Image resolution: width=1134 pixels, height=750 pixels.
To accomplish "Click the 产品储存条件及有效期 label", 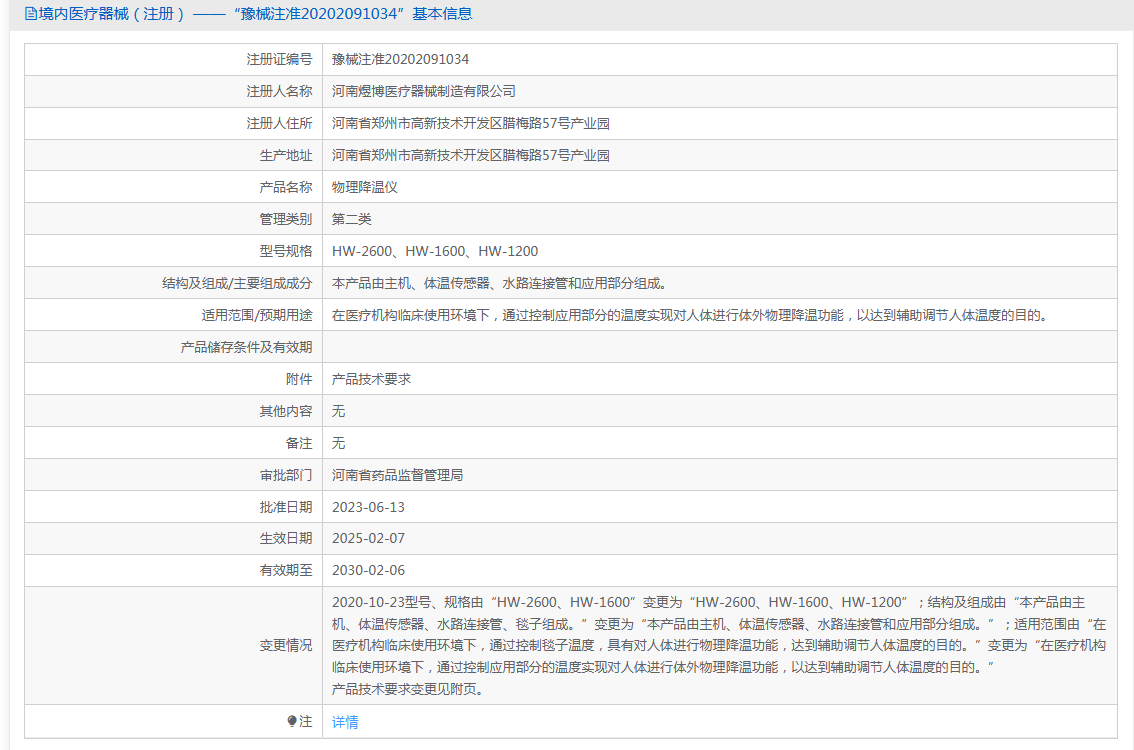I will point(247,346).
